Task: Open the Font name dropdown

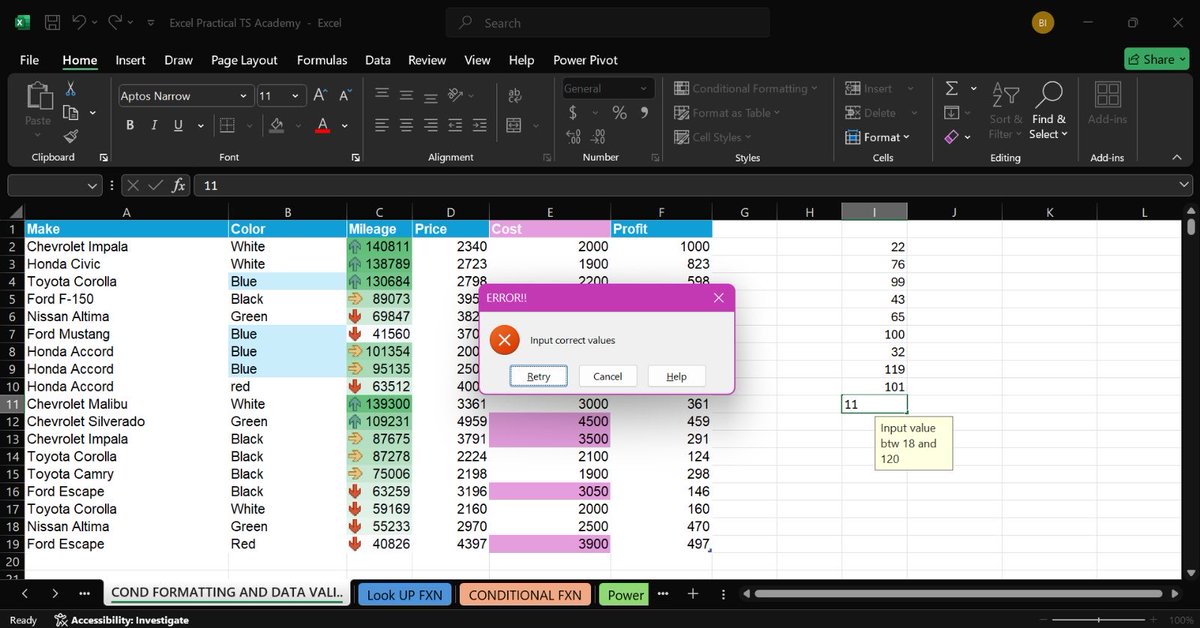Action: pos(243,96)
